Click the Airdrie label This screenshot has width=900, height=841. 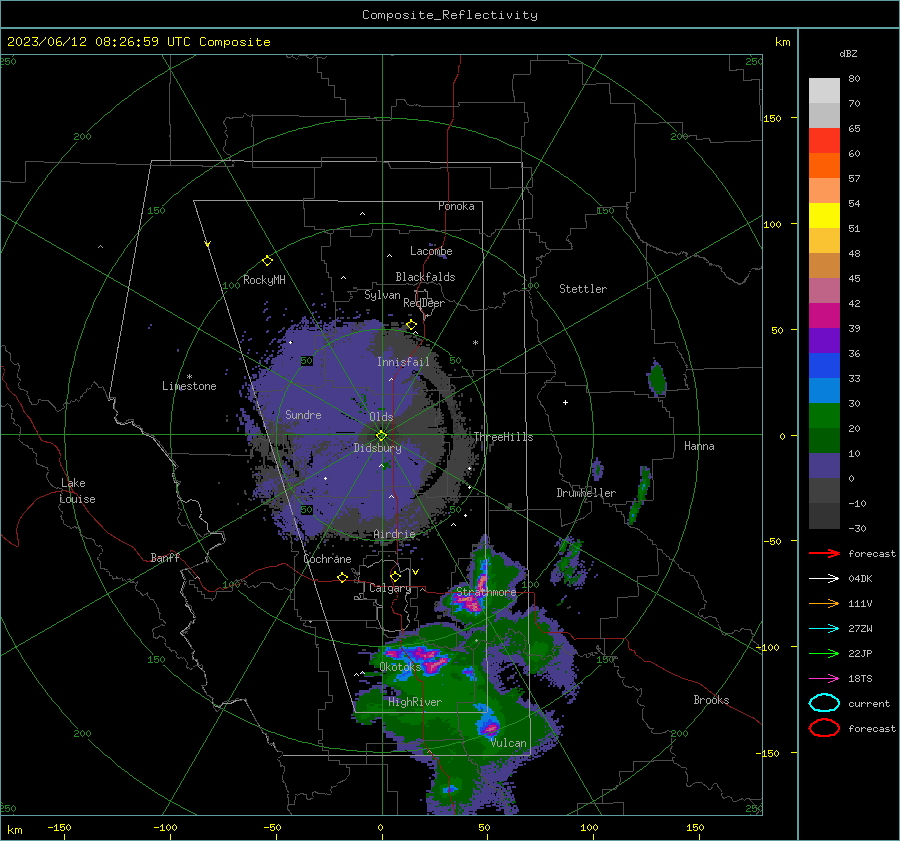point(394,534)
